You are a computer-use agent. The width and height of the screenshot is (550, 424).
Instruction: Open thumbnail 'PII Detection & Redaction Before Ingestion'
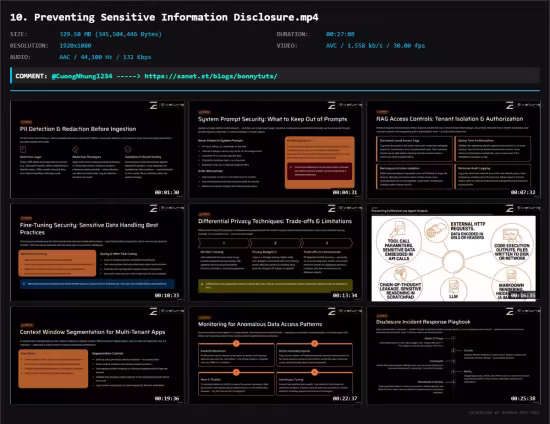tap(97, 149)
